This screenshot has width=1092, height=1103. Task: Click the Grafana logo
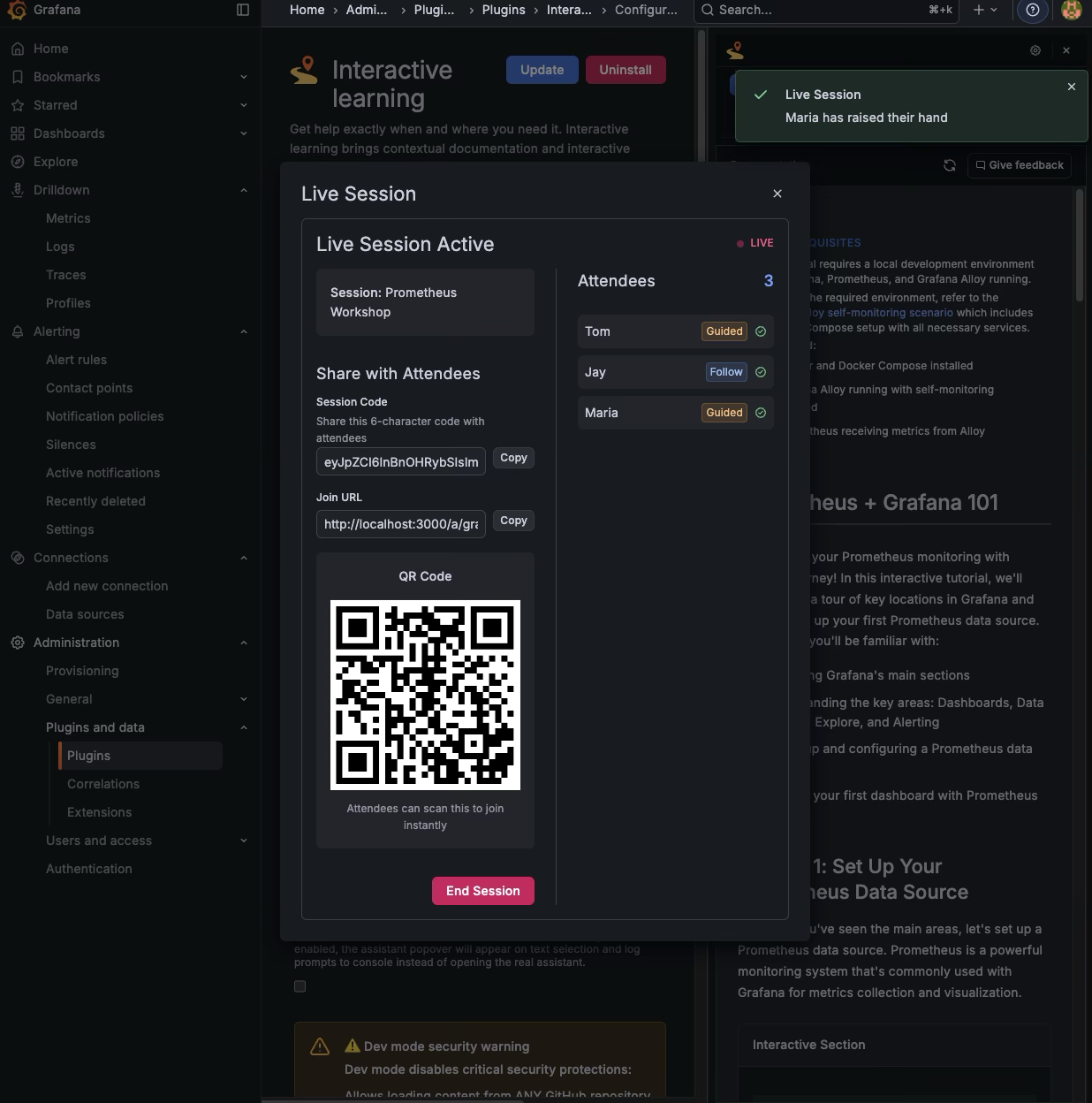18,10
